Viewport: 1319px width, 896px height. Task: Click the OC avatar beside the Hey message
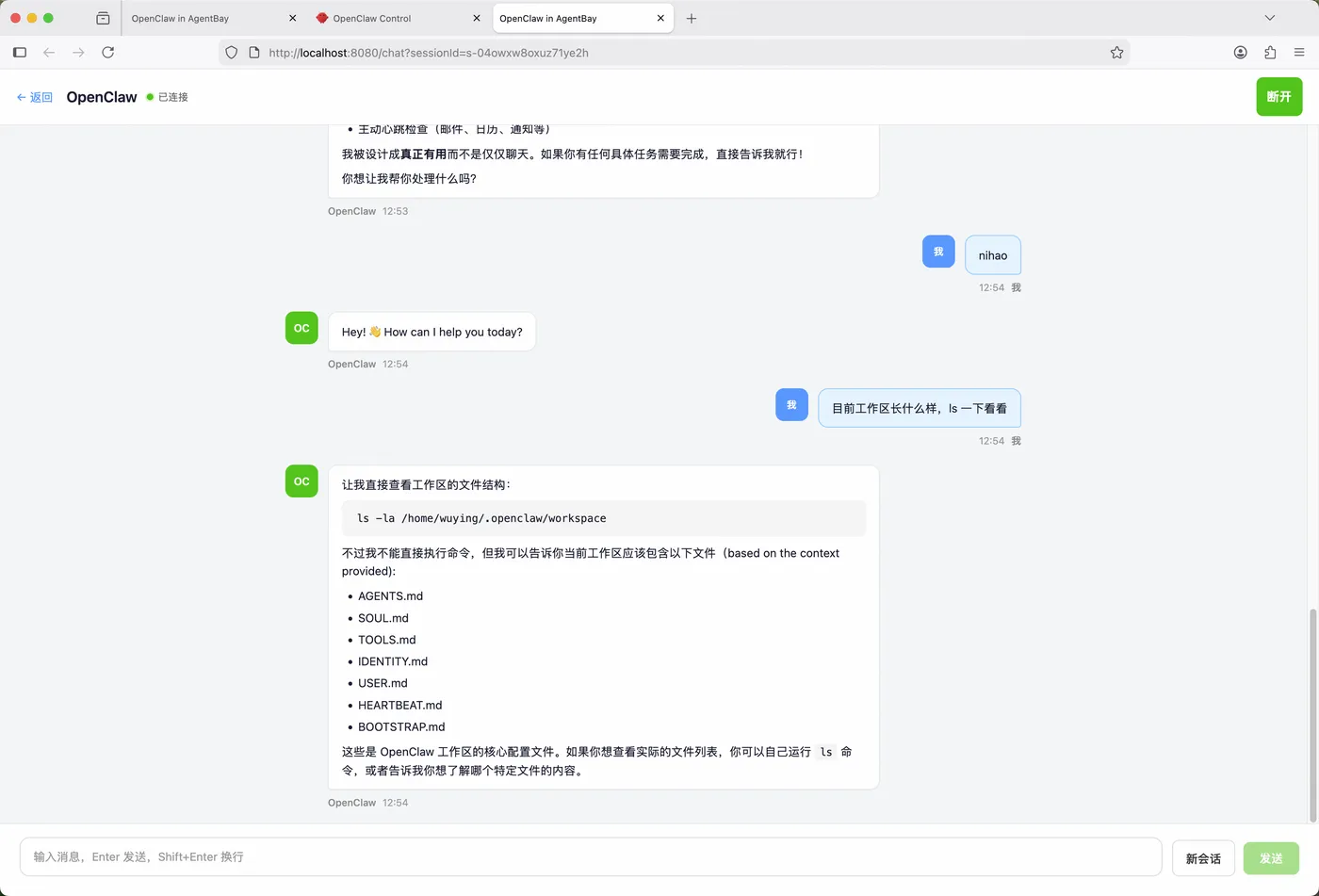coord(301,328)
